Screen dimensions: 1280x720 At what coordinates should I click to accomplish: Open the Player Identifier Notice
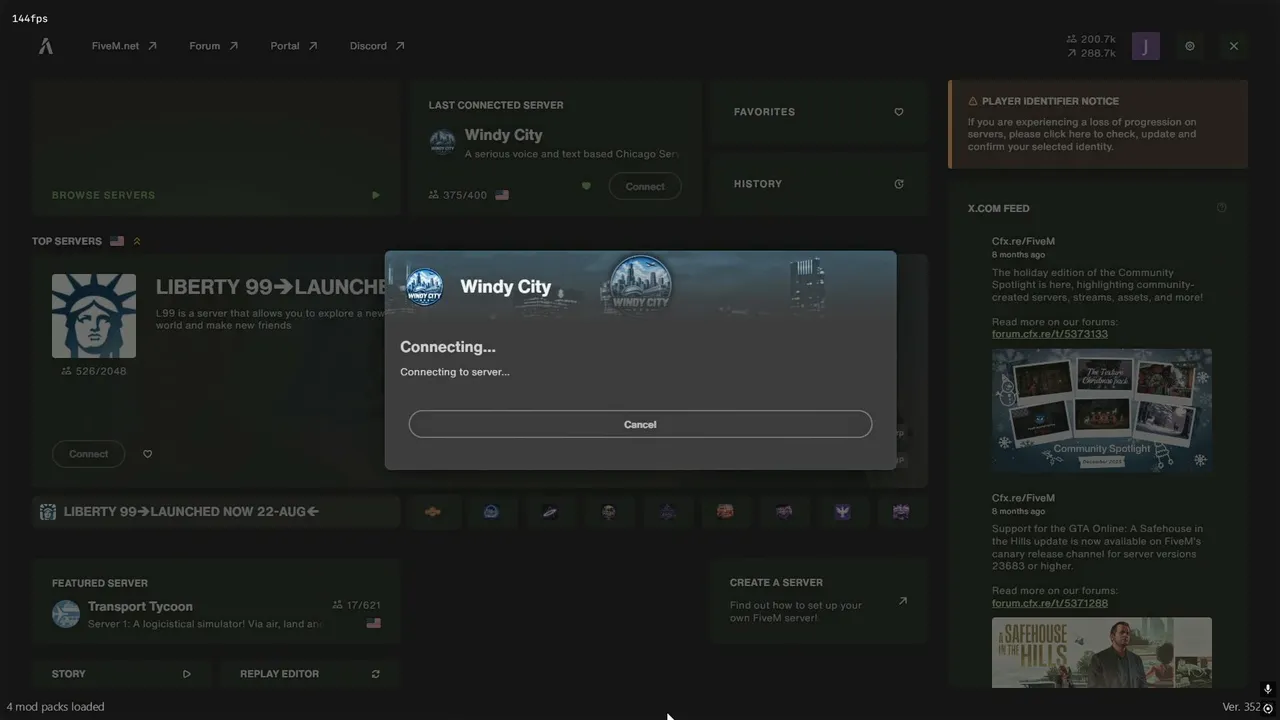click(1098, 124)
